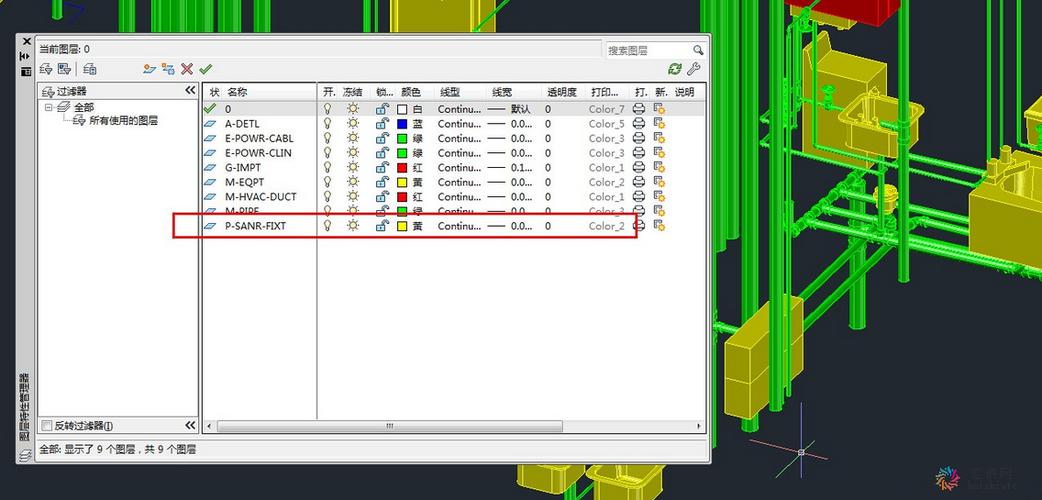Click the green Refresh icon
Screen dimensions: 1042x500
pos(675,68)
